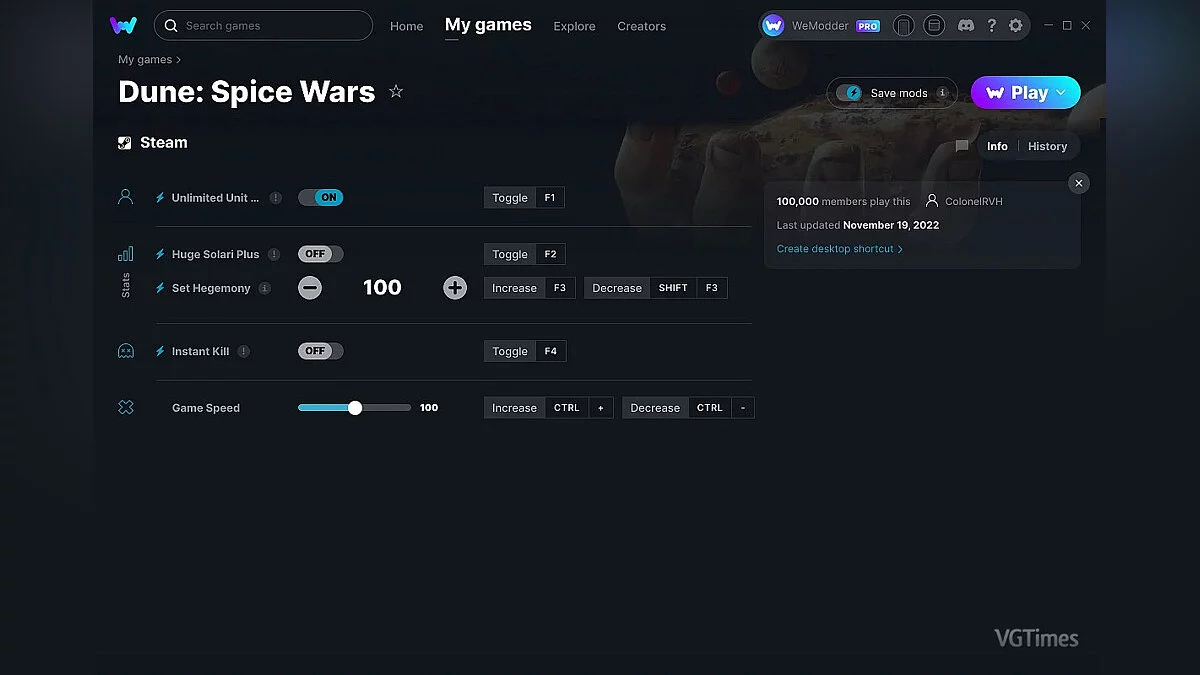Open info for Instant Kill
The image size is (1200, 675).
244,351
